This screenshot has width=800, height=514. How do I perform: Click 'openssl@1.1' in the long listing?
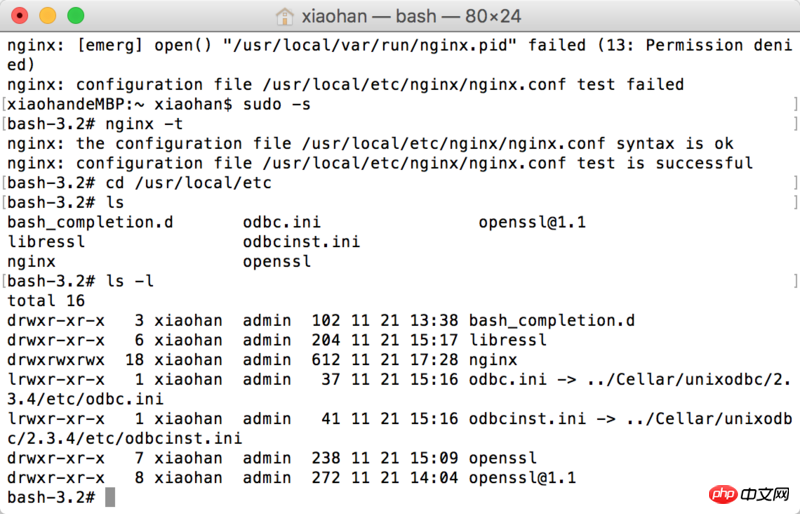522,478
